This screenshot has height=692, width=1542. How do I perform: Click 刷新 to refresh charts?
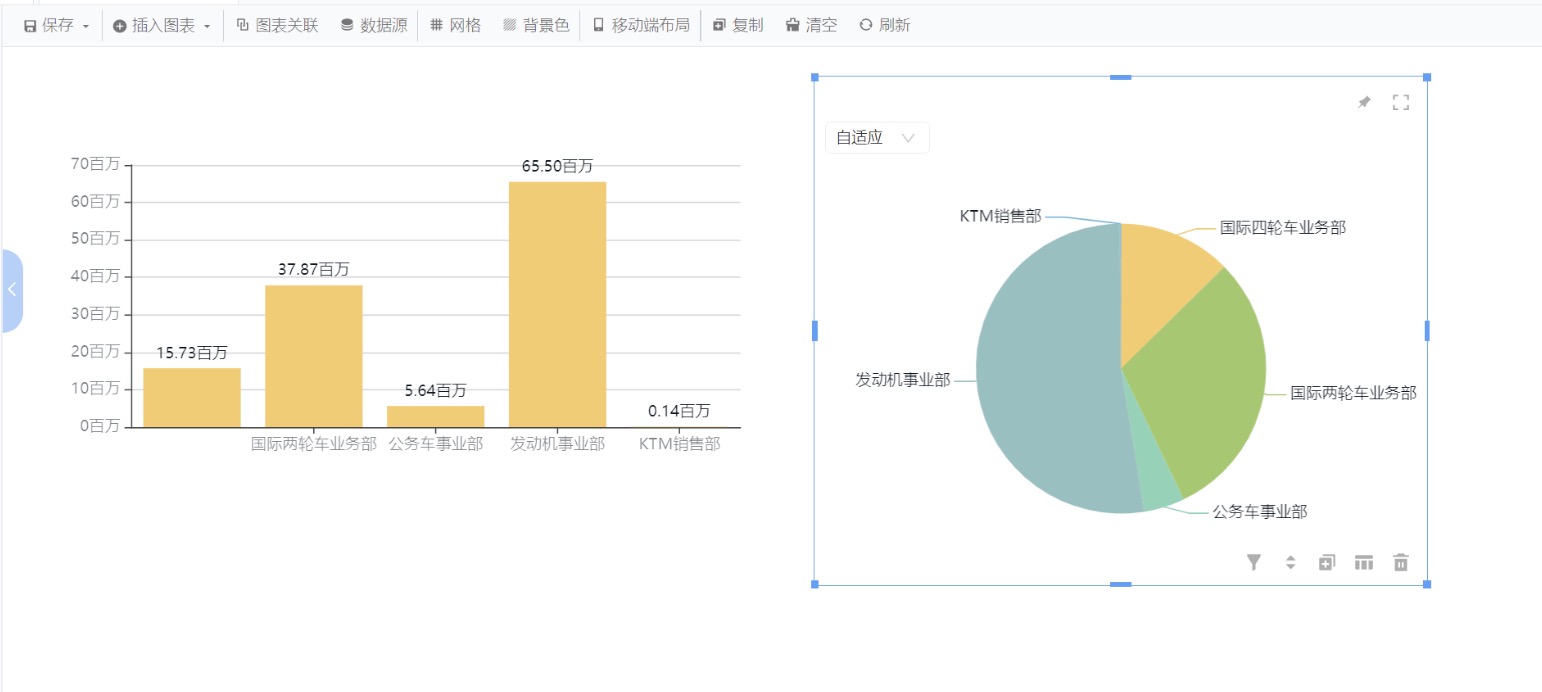tap(885, 26)
